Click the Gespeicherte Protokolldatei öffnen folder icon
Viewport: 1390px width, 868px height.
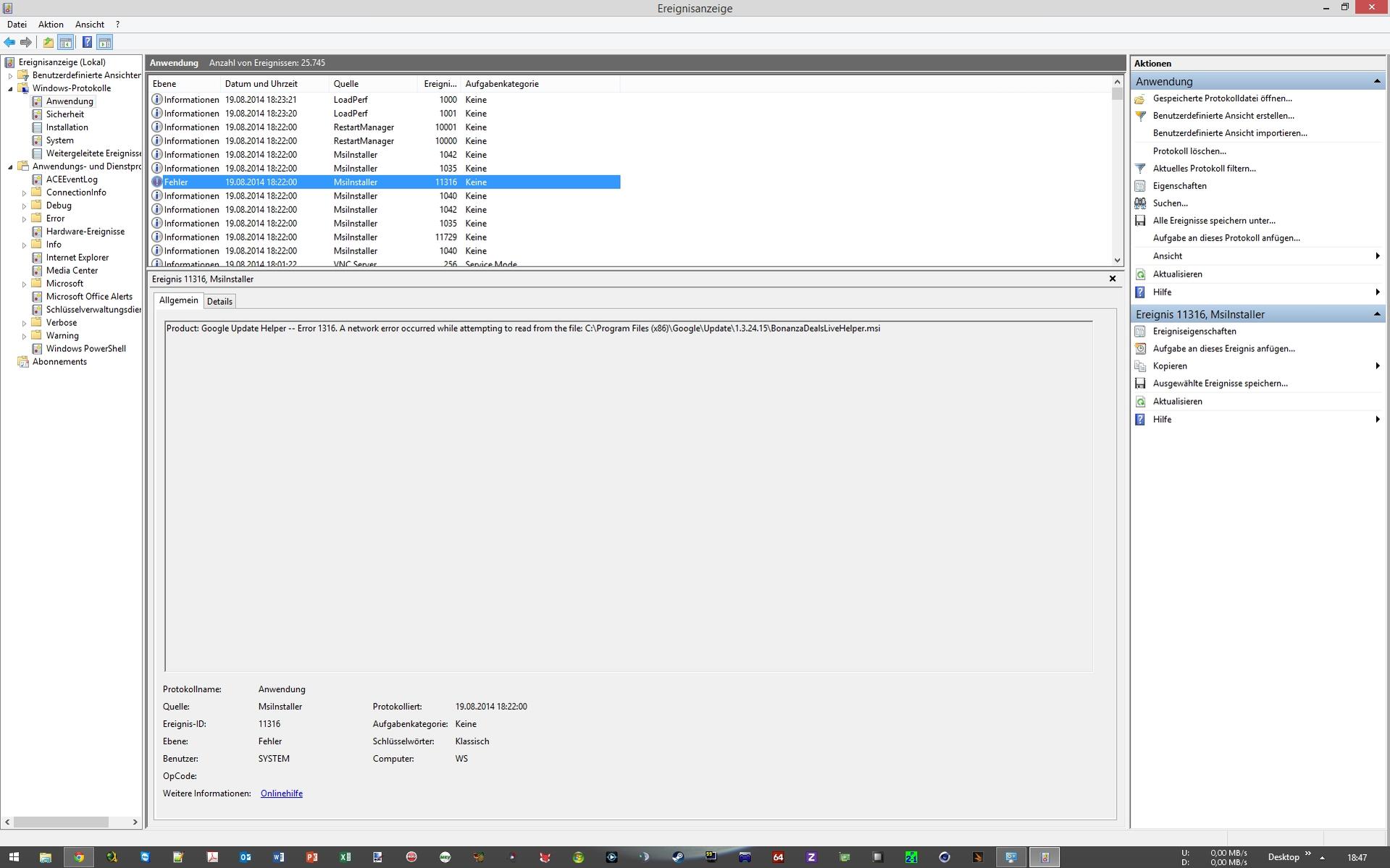[1140, 98]
